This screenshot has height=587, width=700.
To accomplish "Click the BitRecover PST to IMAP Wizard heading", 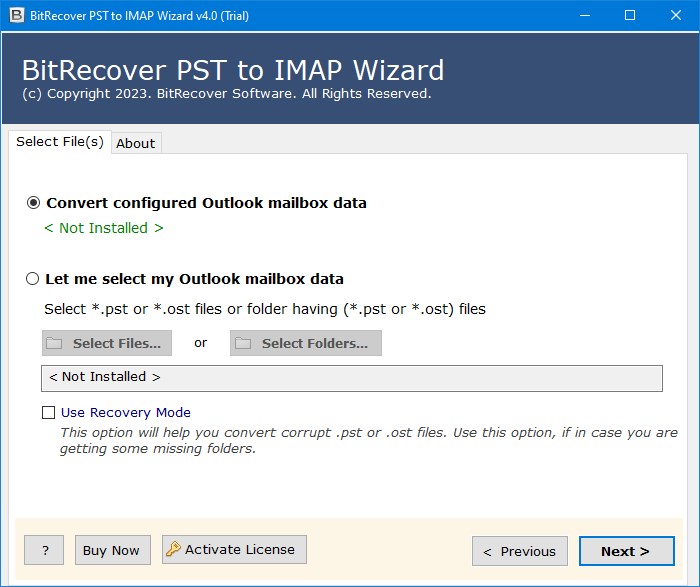I will click(233, 70).
